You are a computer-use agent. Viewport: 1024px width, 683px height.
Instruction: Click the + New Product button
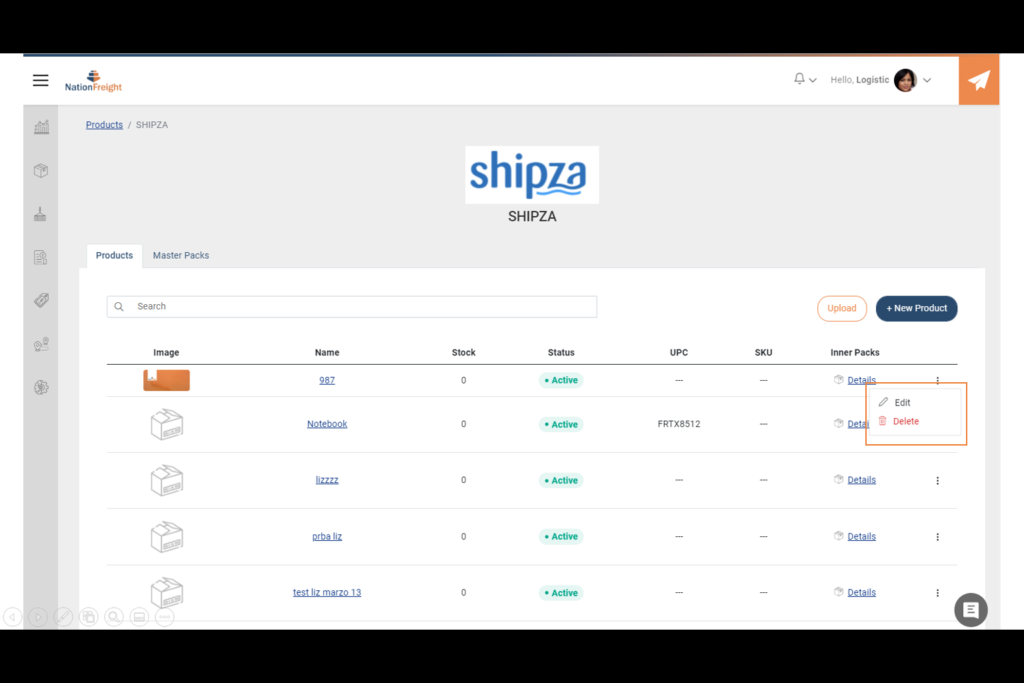(916, 308)
